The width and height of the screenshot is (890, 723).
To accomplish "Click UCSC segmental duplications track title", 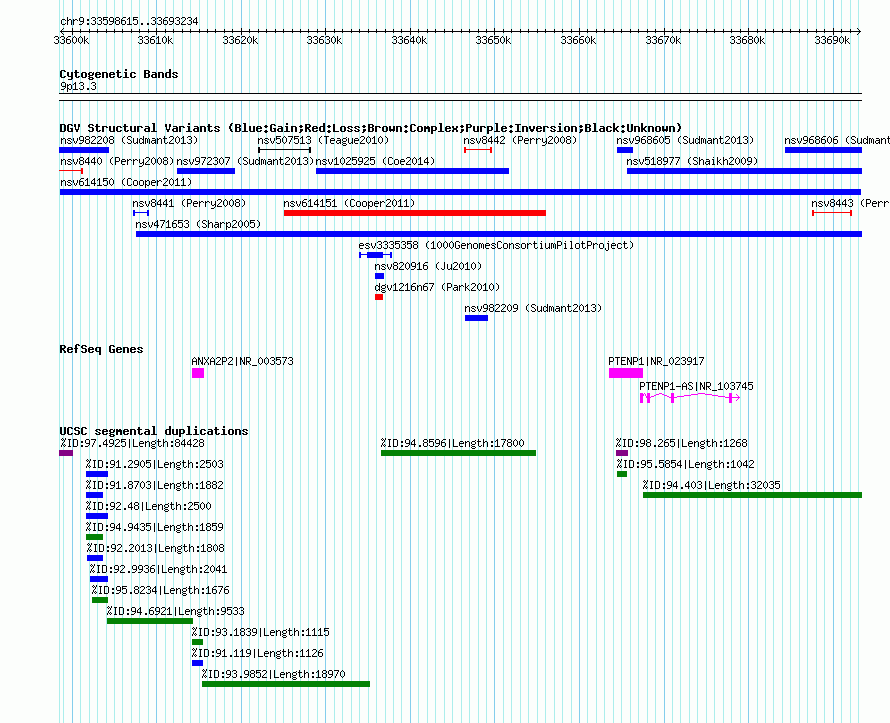I will (x=154, y=431).
